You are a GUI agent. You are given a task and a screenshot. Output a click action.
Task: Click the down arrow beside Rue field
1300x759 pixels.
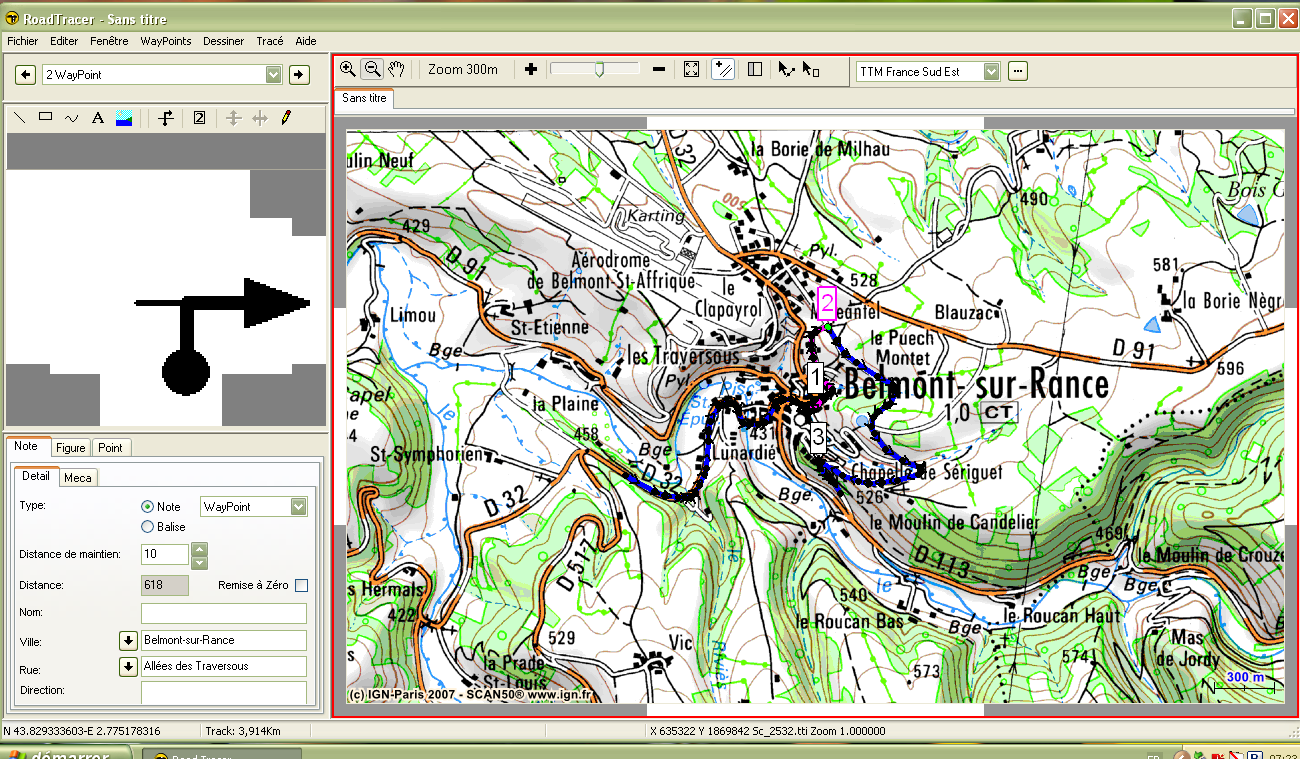pos(128,666)
